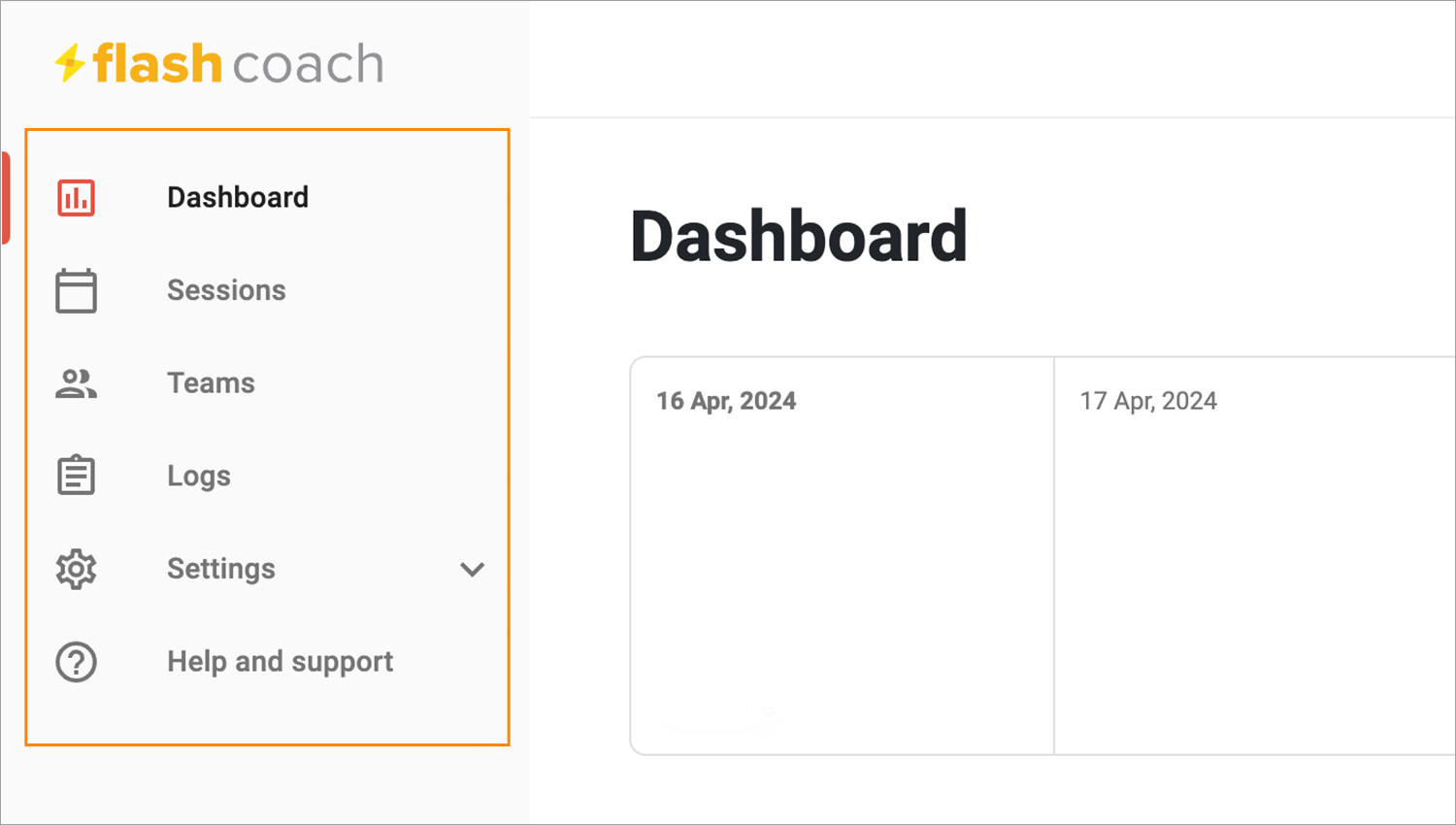The image size is (1456, 825).
Task: Navigate to the Teams menu label
Action: [211, 383]
